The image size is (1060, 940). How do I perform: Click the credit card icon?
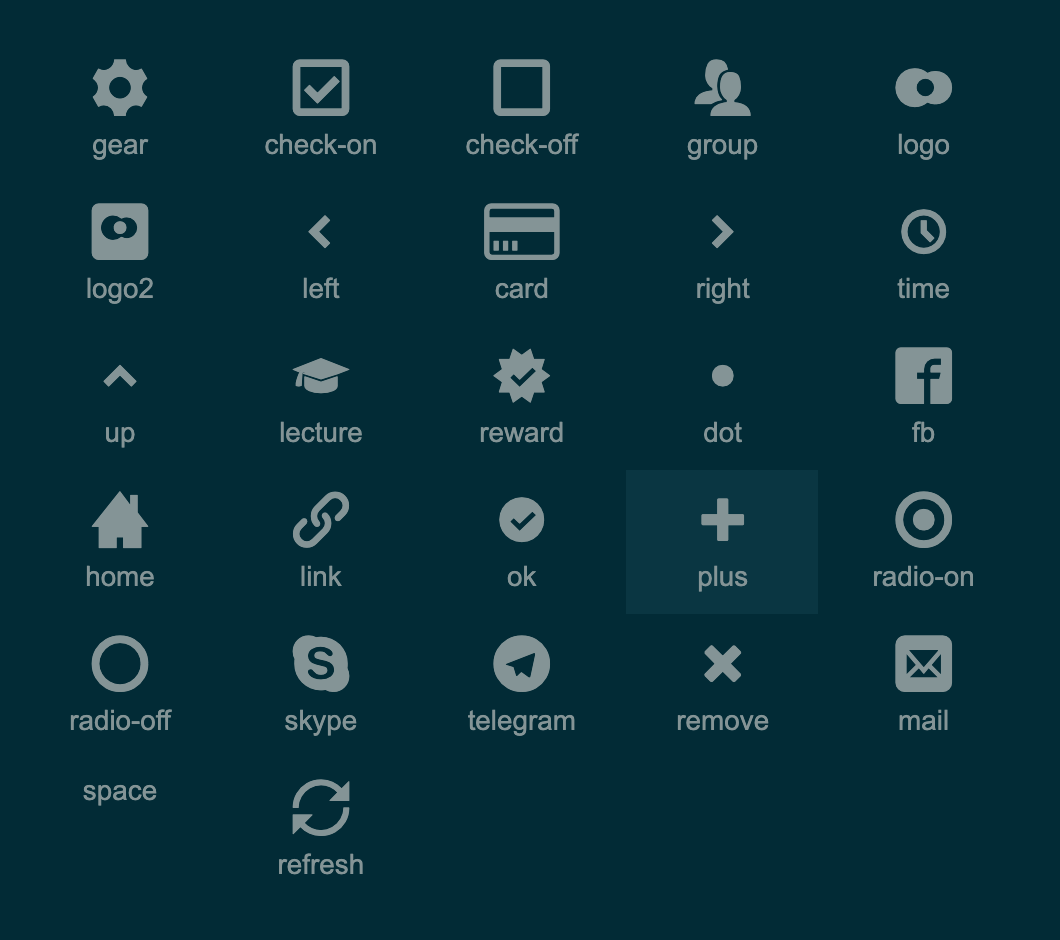(x=521, y=232)
